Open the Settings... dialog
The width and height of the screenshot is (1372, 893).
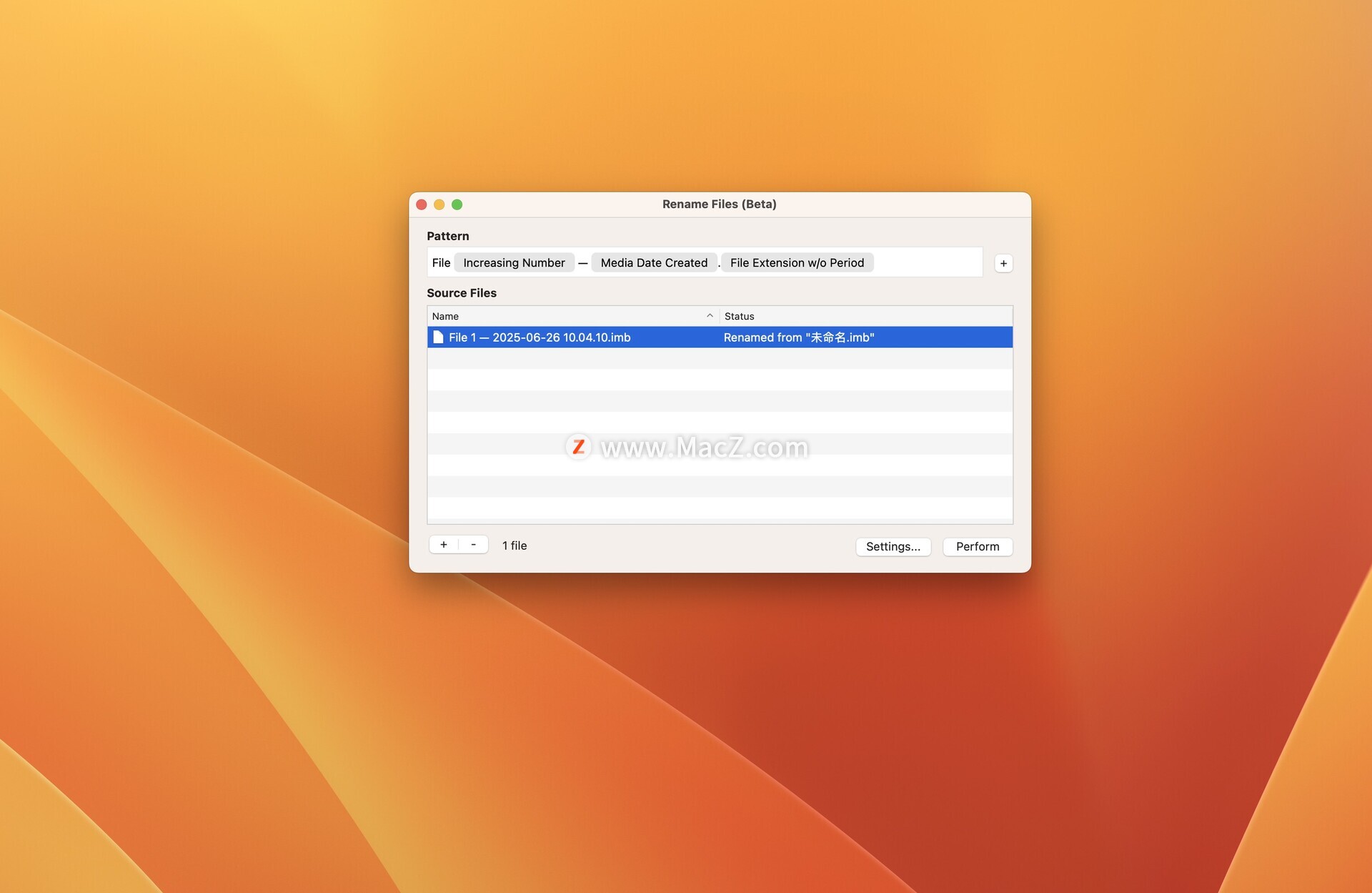click(893, 546)
